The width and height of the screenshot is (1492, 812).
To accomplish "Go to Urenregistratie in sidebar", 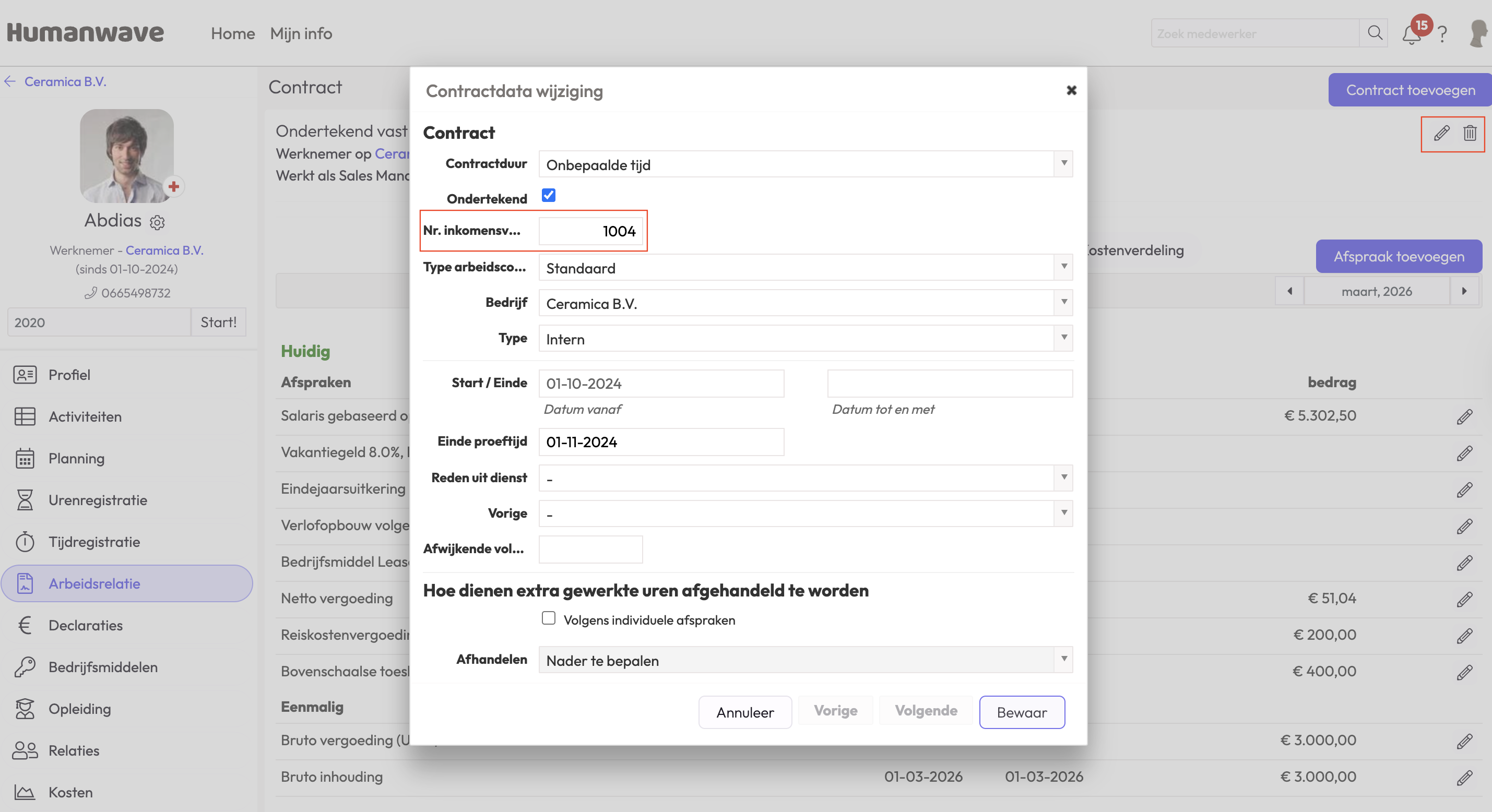I will (97, 500).
